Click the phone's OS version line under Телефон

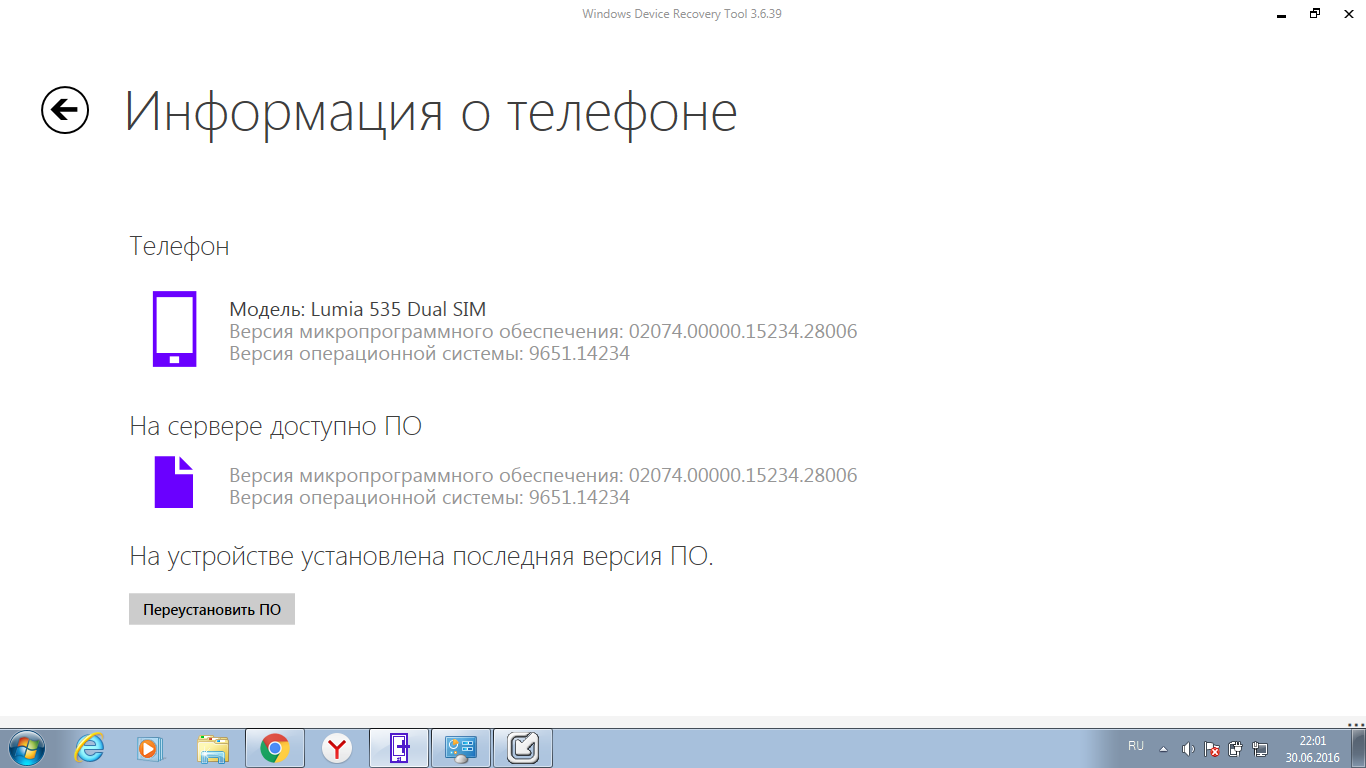point(430,353)
